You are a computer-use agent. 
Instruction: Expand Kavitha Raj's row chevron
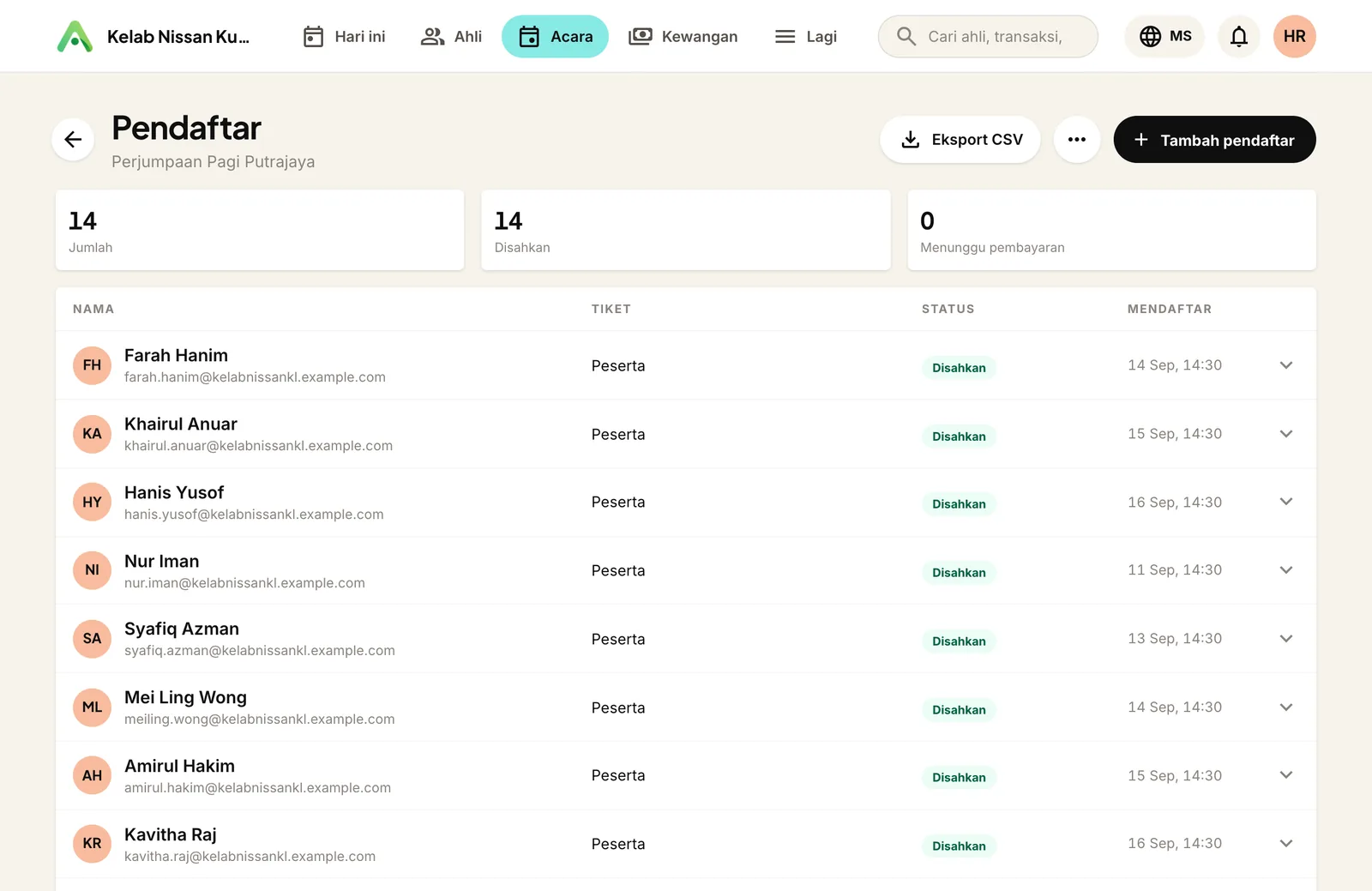[1286, 844]
